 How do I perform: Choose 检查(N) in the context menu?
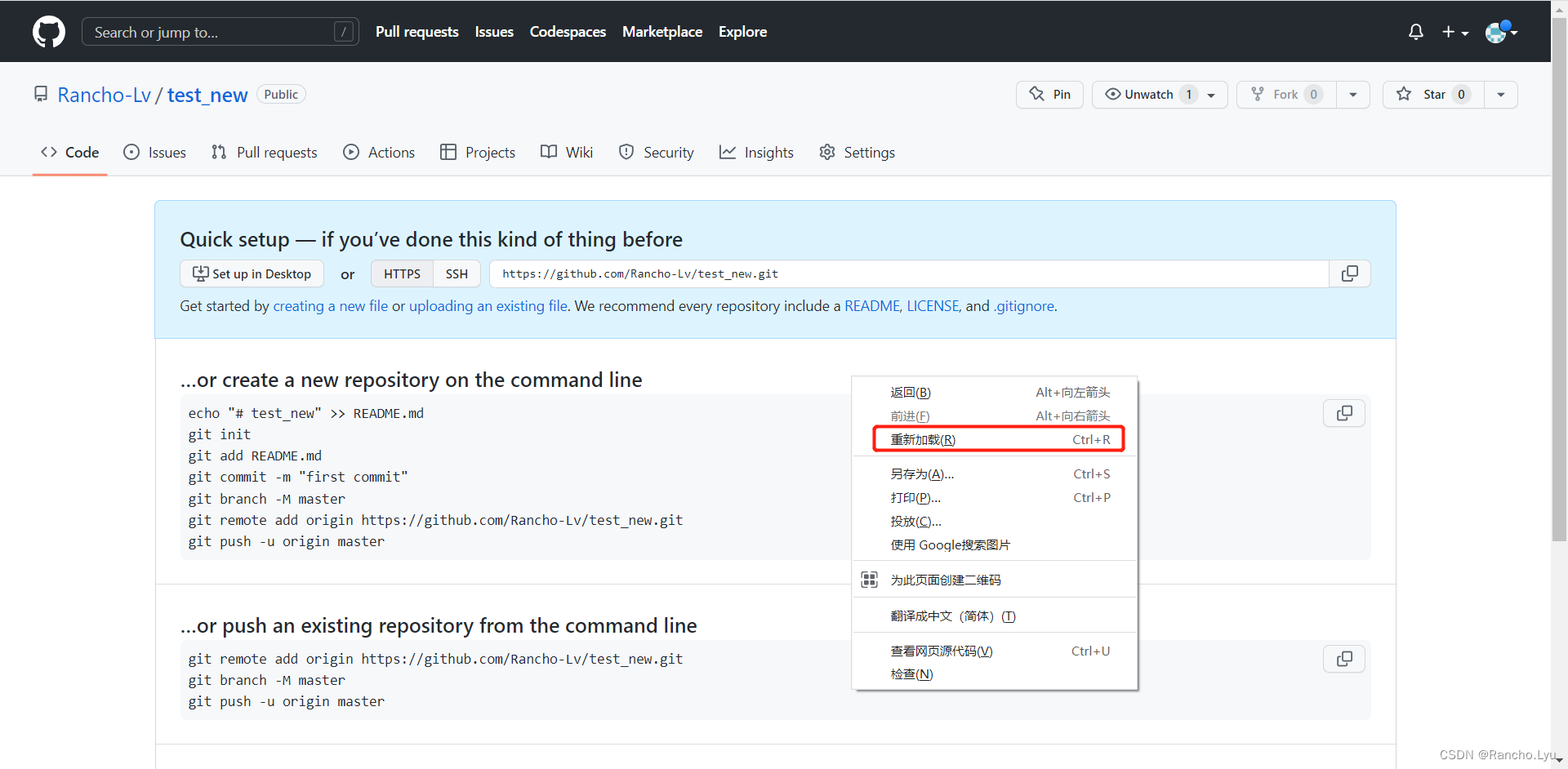[x=995, y=674]
